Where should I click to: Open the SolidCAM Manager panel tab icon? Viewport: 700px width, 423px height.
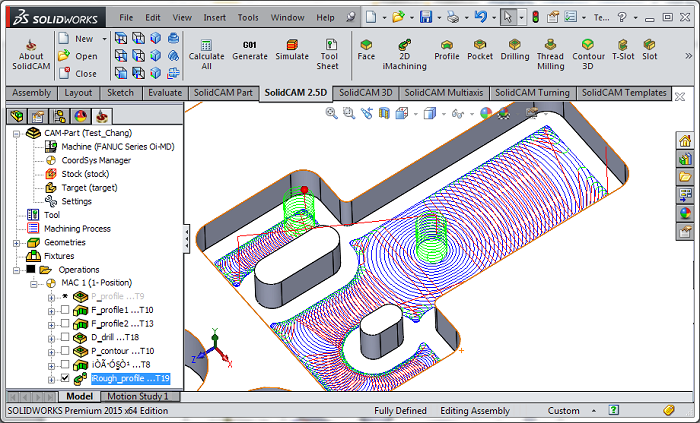pos(101,116)
